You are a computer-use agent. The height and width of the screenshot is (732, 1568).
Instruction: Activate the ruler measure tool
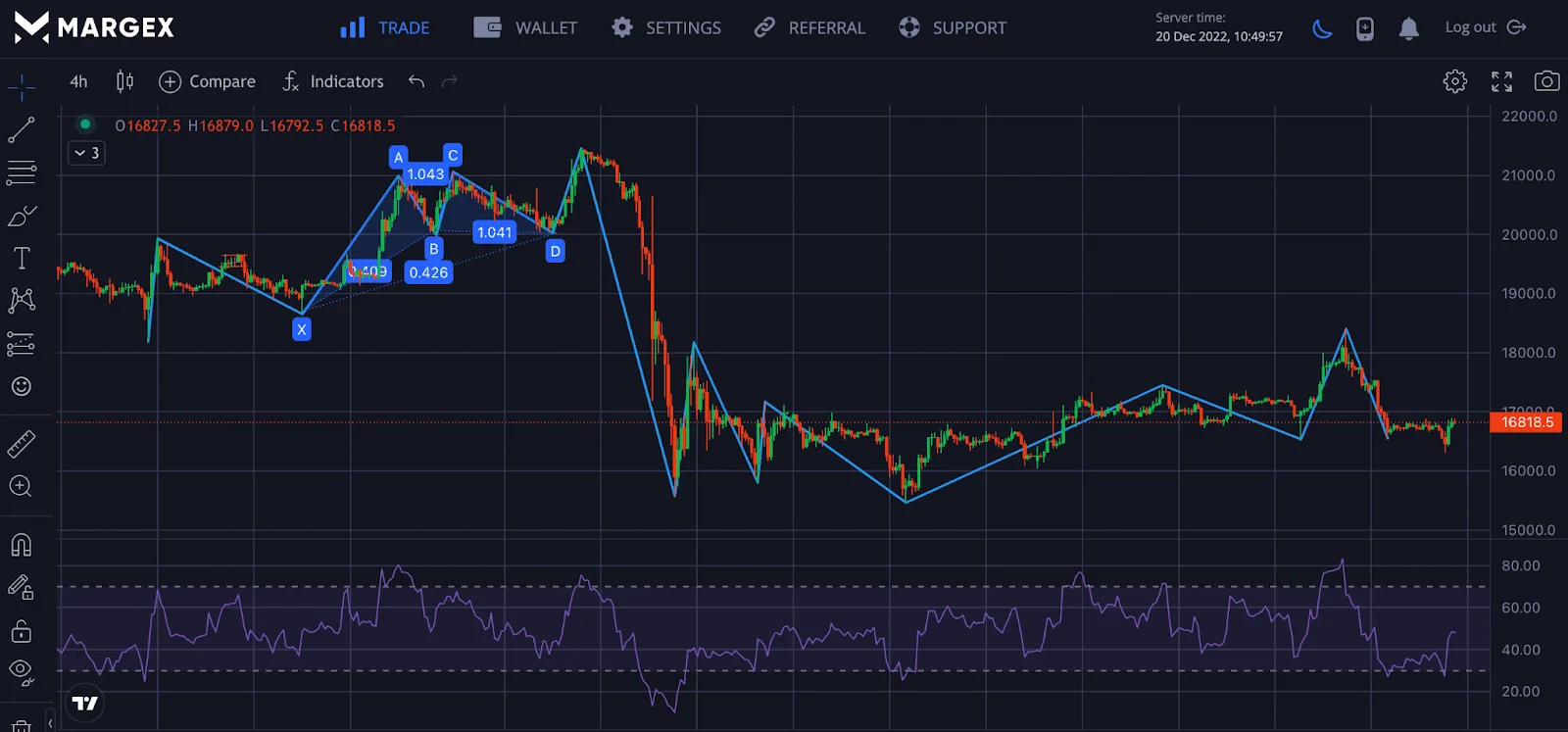22,444
